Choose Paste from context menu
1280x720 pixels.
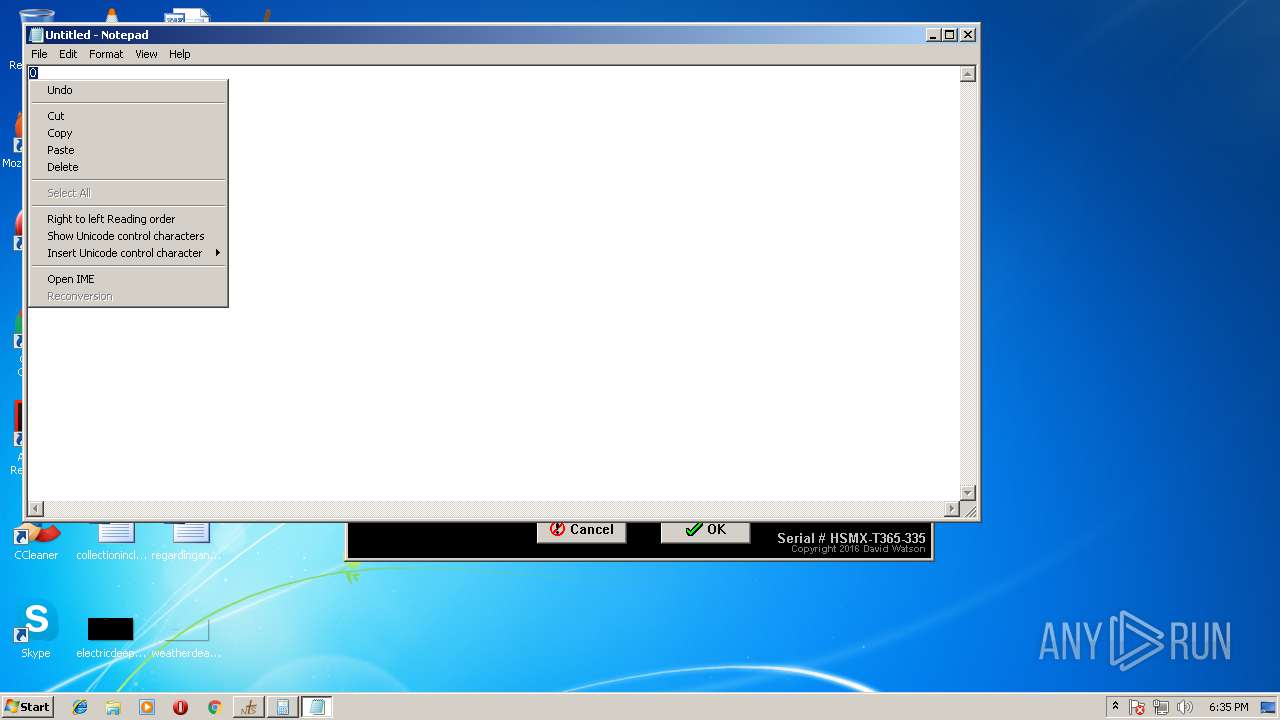128,150
